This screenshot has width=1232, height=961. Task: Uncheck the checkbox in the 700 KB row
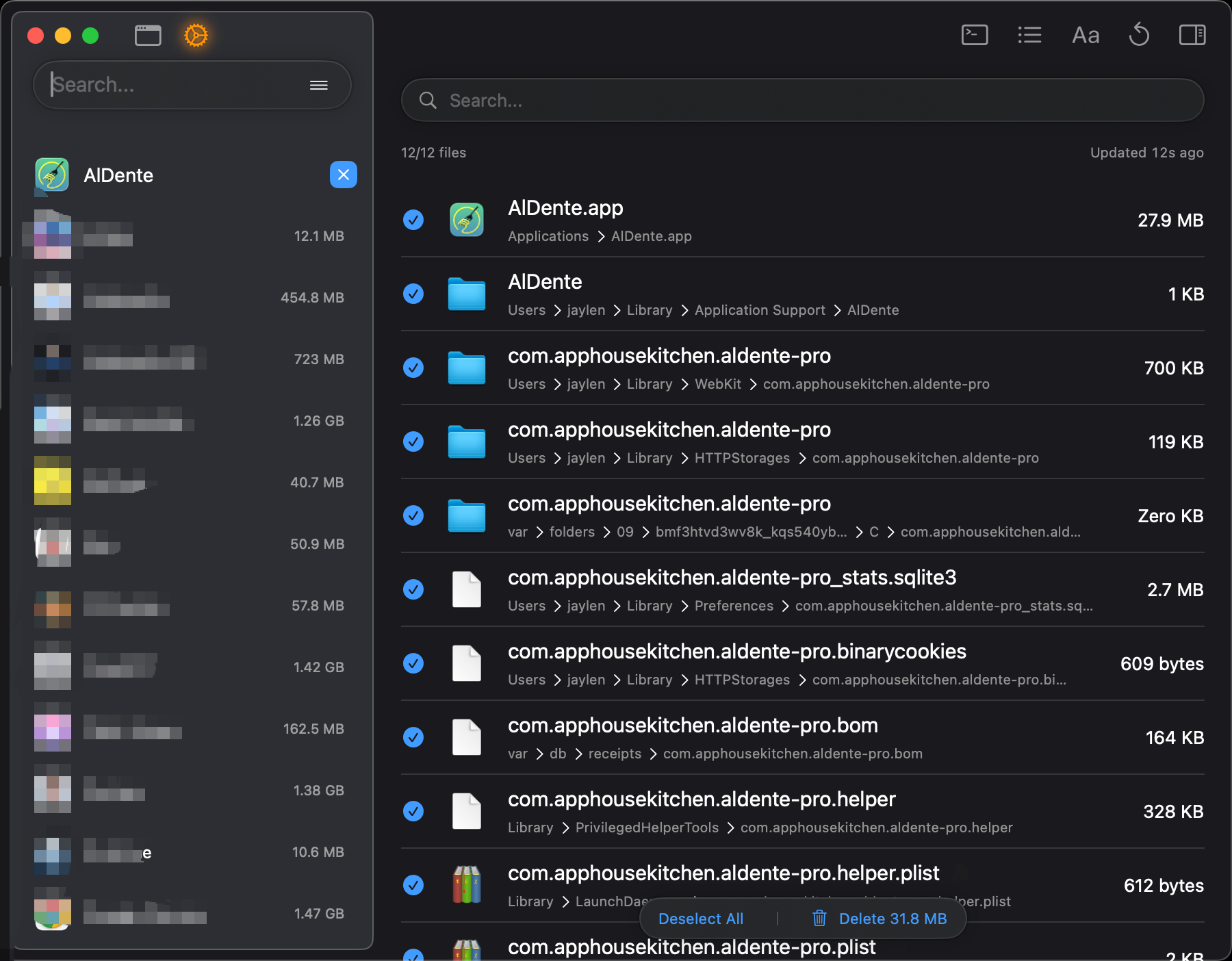413,368
